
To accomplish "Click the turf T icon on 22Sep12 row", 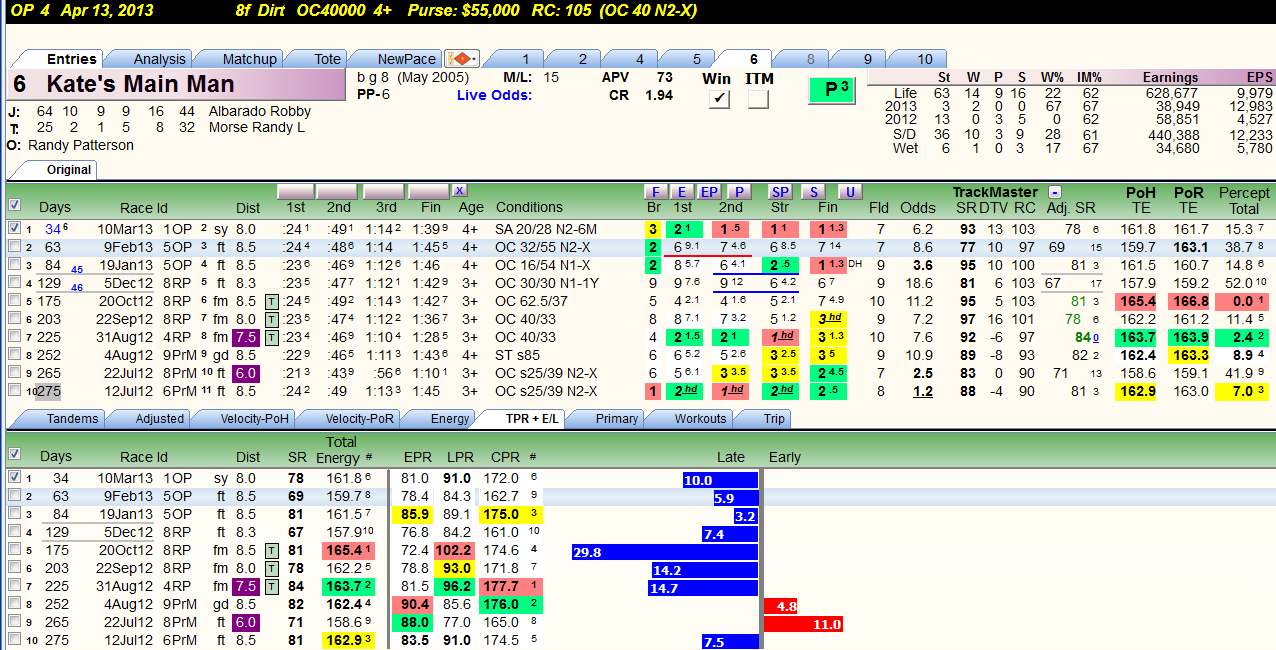I will point(271,319).
